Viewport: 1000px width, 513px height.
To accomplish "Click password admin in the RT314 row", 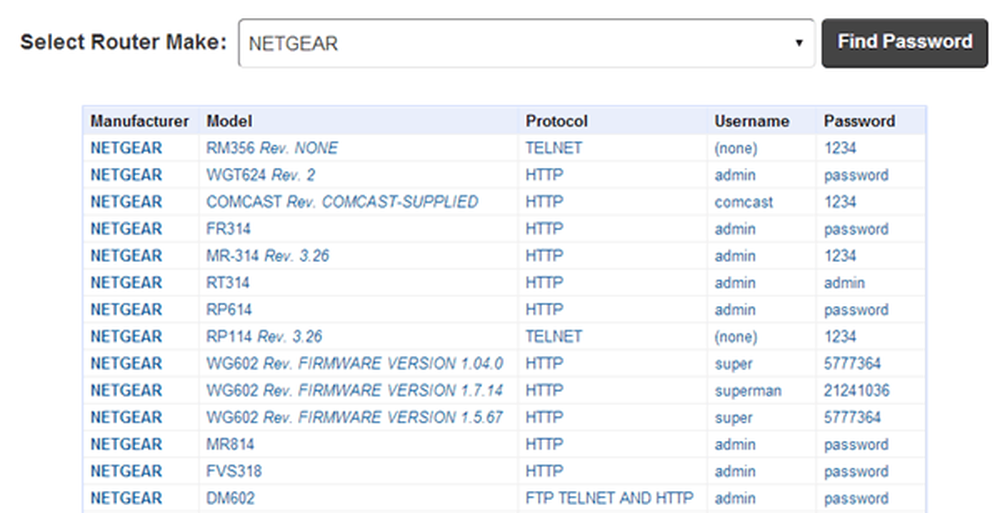I will coord(844,283).
